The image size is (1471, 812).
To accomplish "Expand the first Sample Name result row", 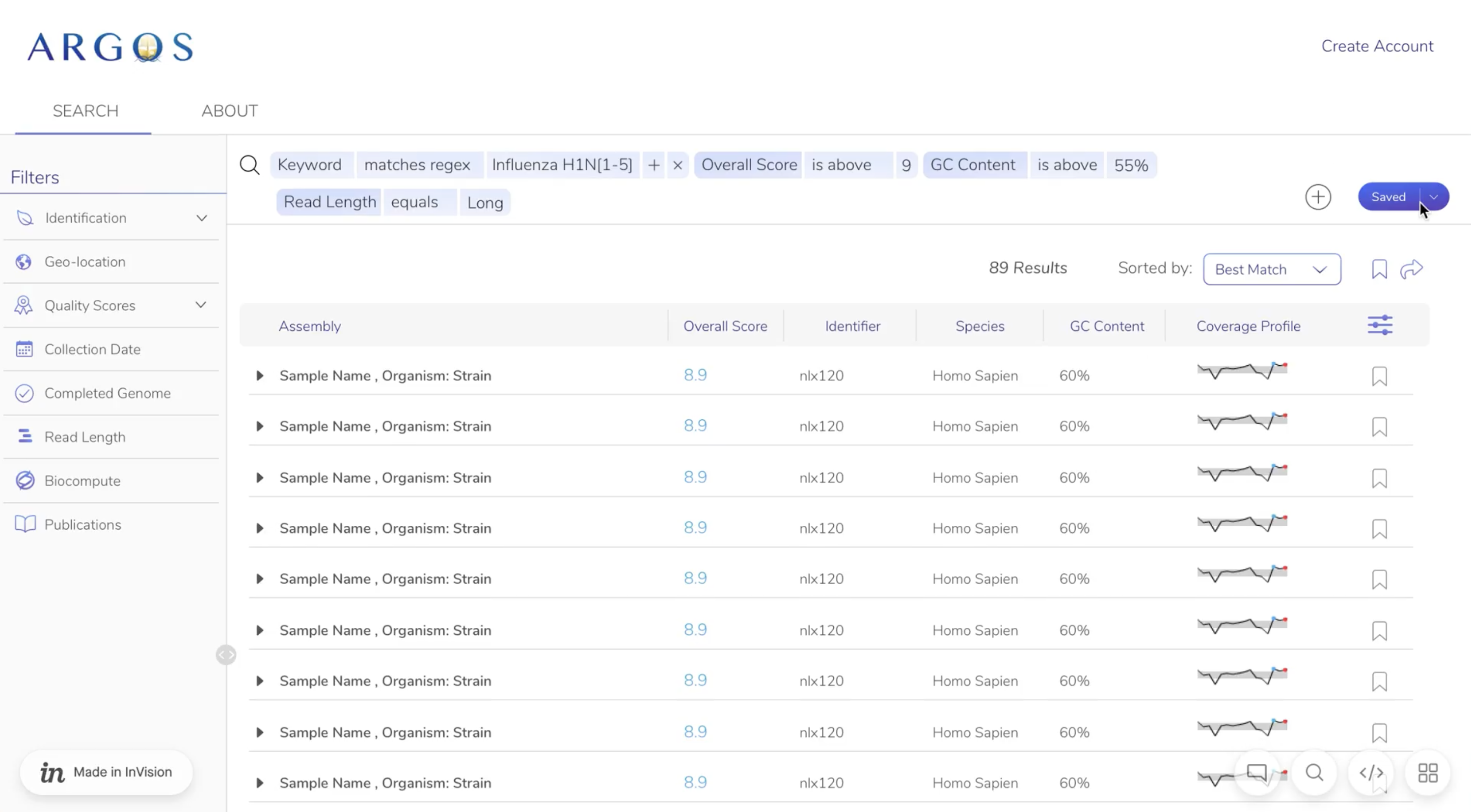I will point(260,376).
